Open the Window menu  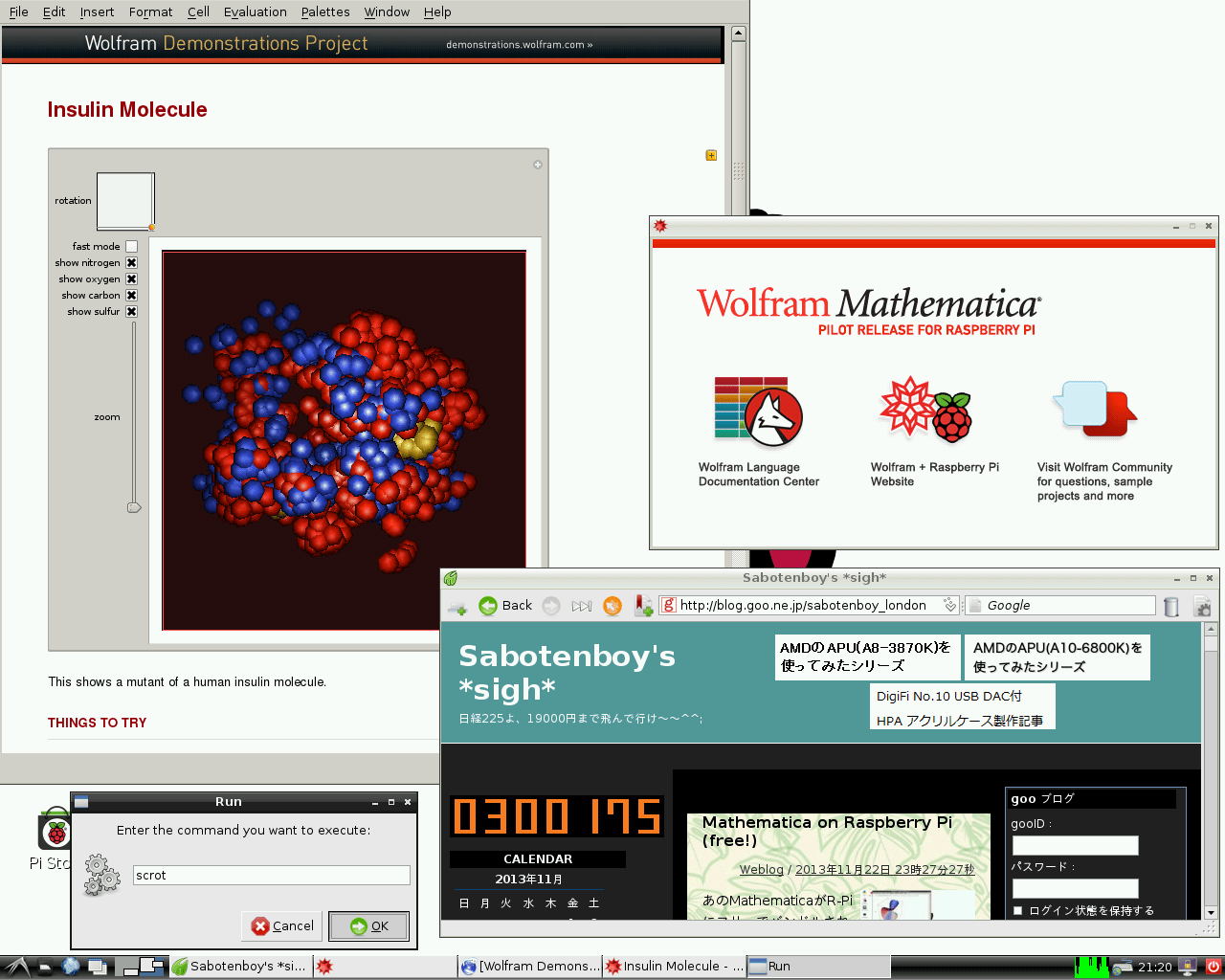[387, 11]
